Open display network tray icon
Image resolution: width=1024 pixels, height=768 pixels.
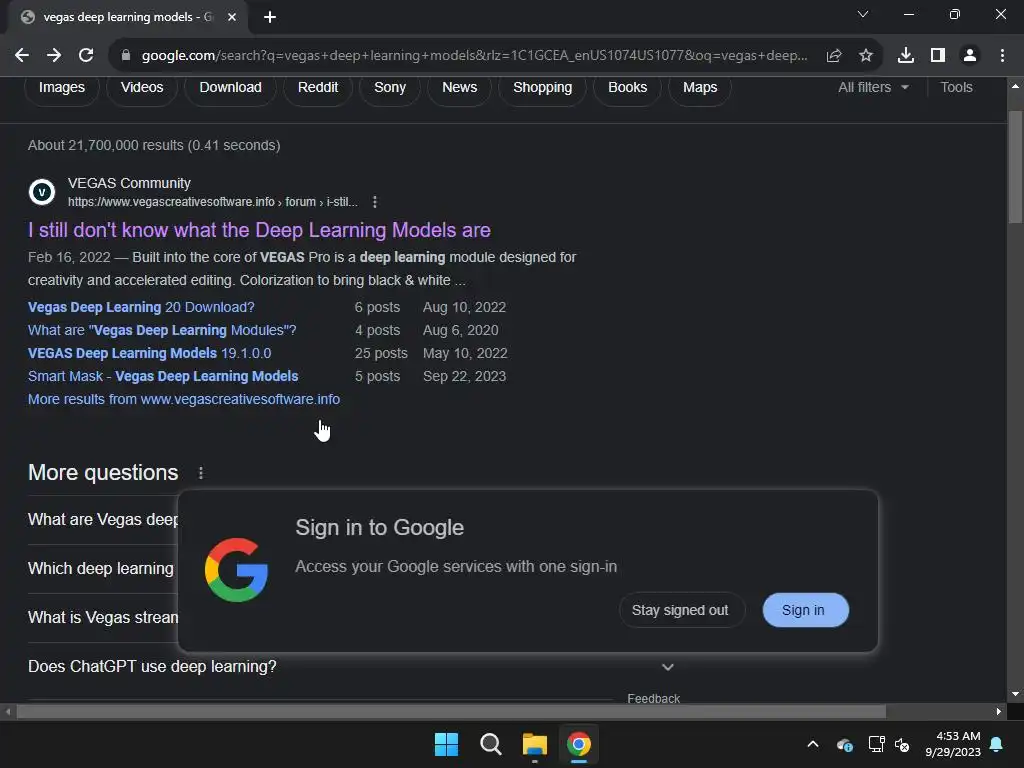876,744
